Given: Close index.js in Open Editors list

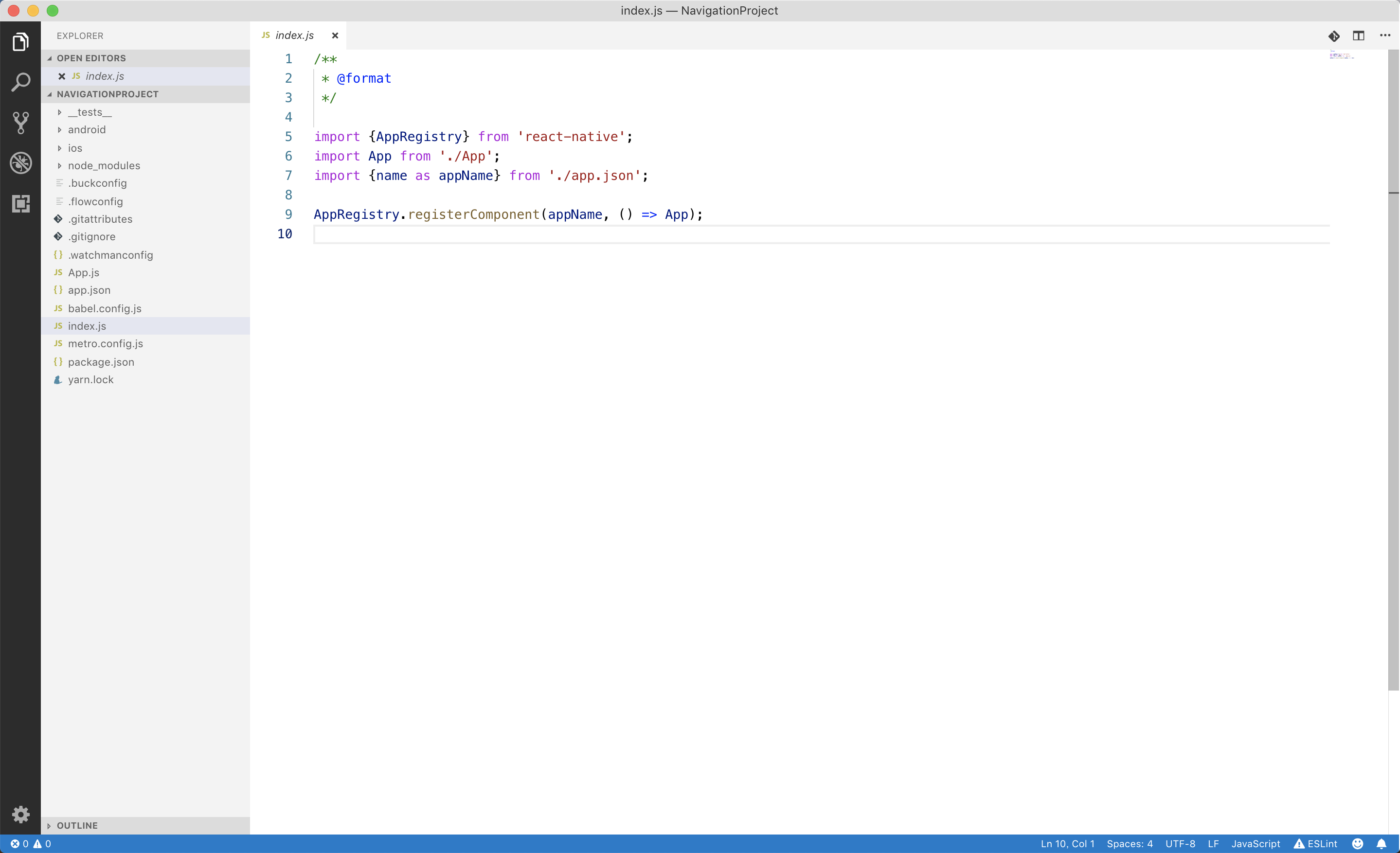Looking at the screenshot, I should click(62, 76).
